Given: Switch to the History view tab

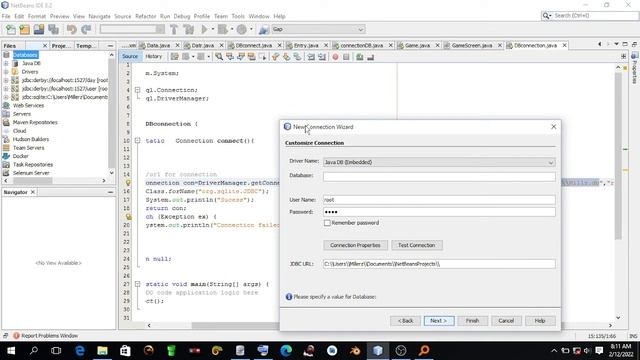Looking at the screenshot, I should point(153,56).
